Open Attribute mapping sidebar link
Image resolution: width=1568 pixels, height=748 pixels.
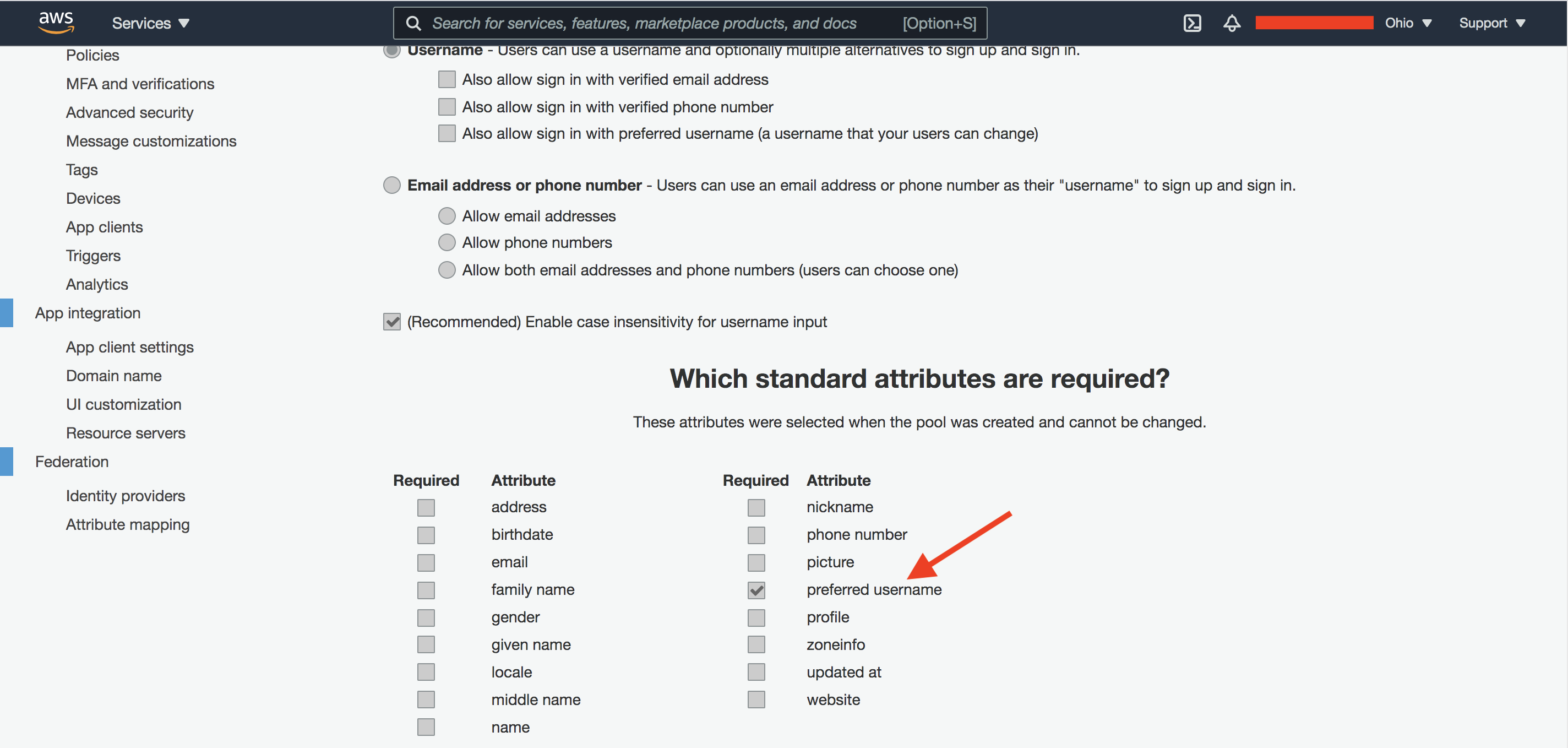[128, 524]
